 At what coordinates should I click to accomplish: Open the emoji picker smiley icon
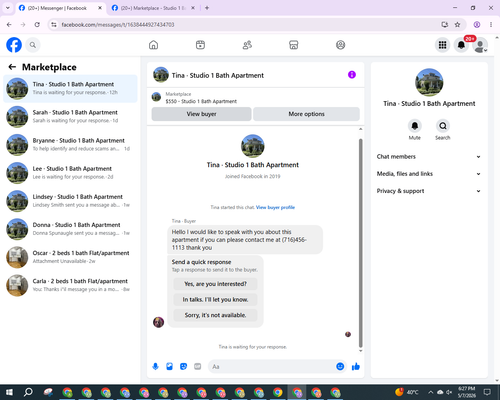click(x=340, y=367)
